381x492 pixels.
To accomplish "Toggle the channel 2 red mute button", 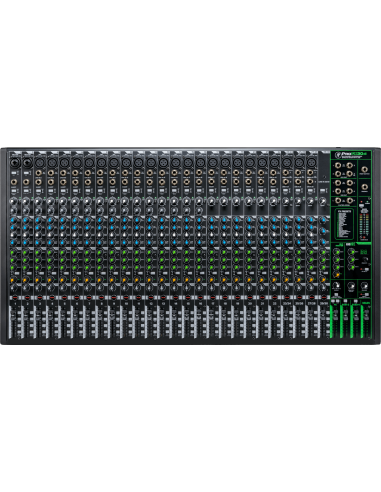I will coord(27,297).
